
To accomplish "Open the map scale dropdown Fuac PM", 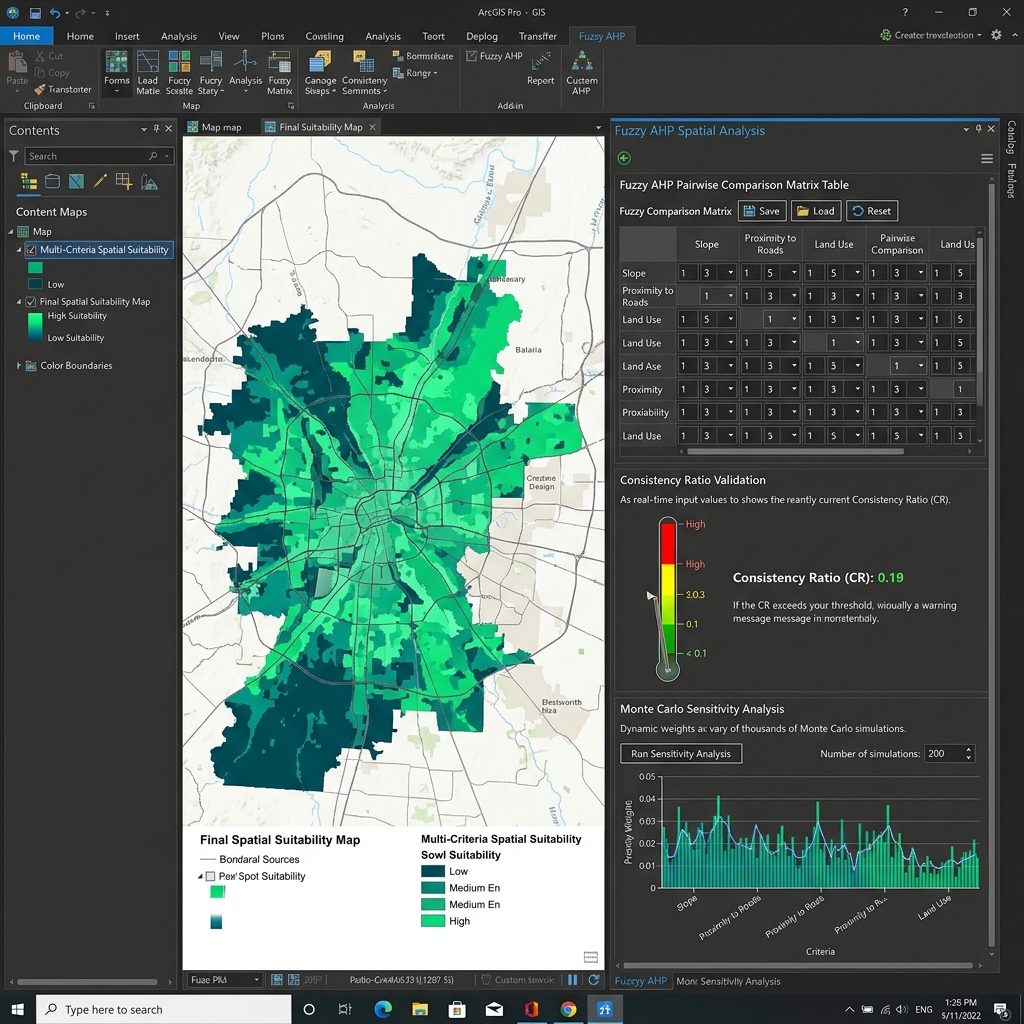I will coord(224,980).
